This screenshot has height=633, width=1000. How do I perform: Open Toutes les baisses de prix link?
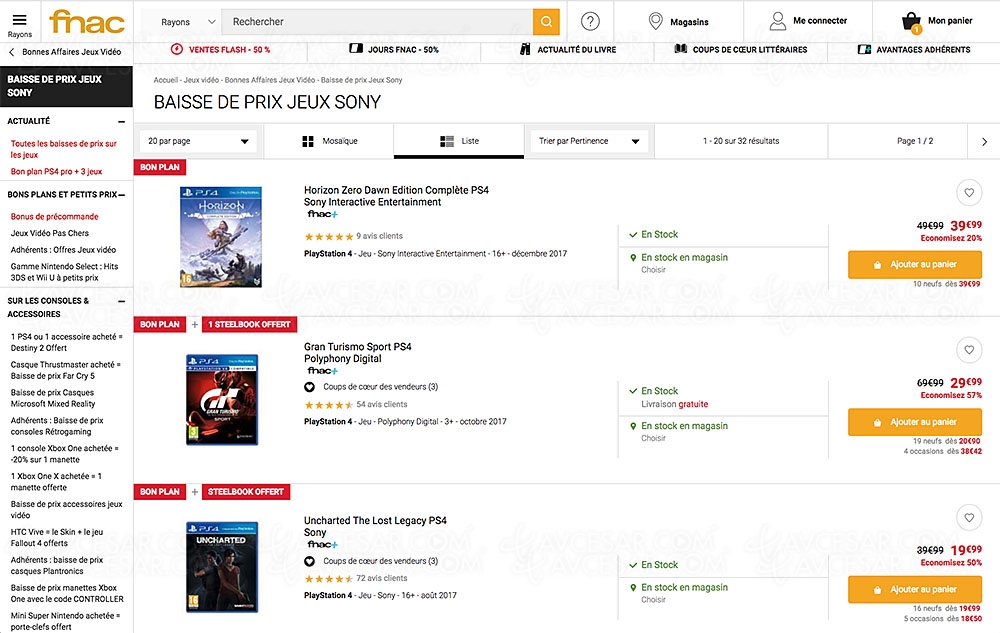click(63, 149)
